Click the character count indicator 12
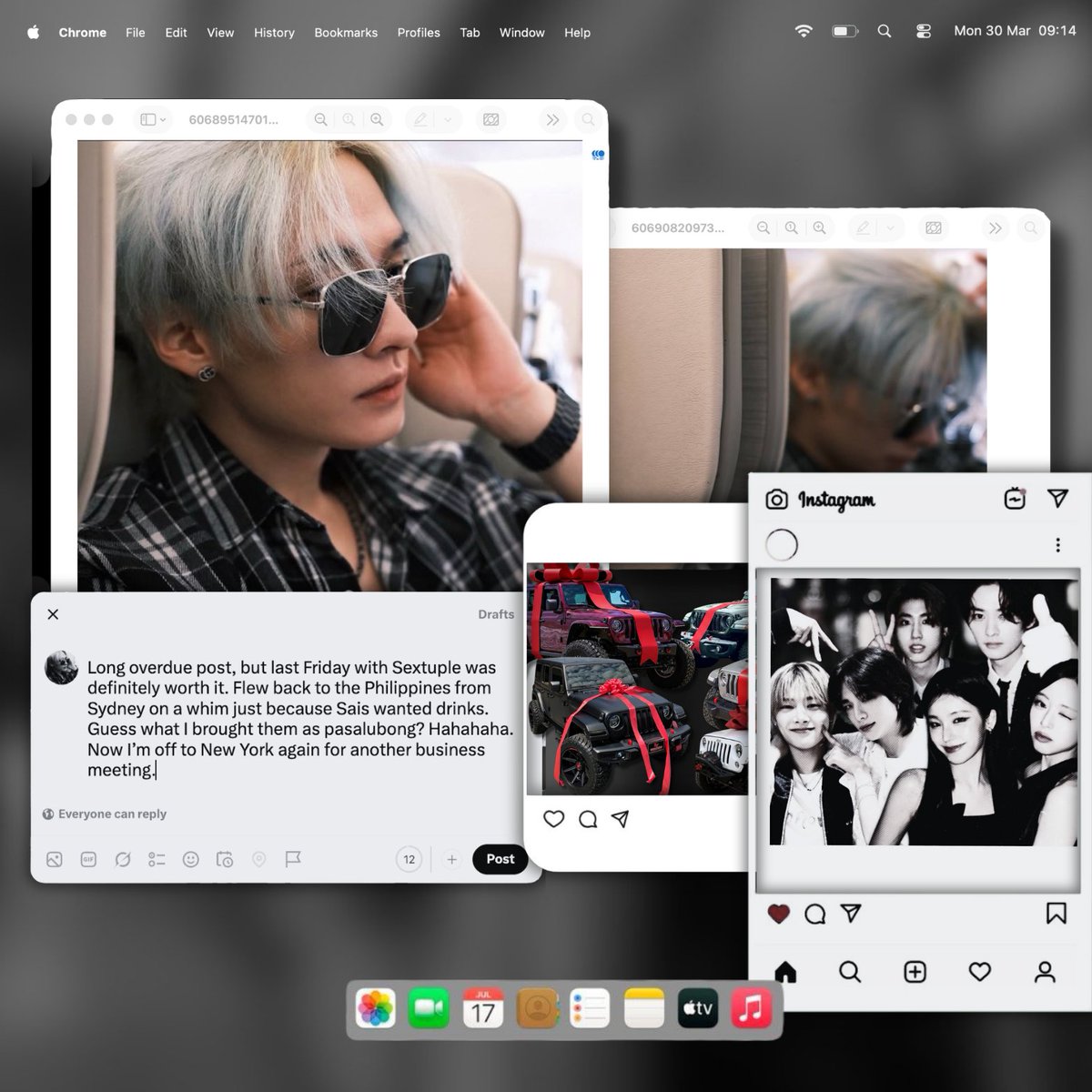 pyautogui.click(x=409, y=859)
